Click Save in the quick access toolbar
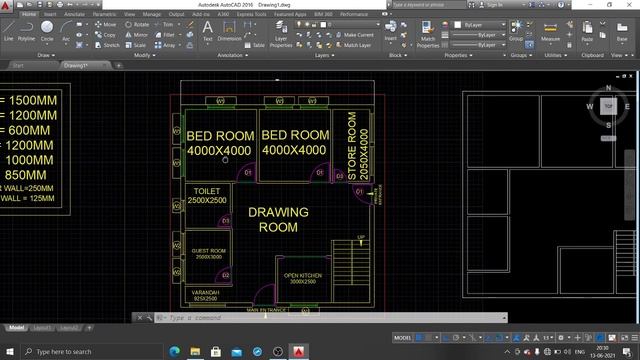The image size is (640, 360). (x=40, y=4)
